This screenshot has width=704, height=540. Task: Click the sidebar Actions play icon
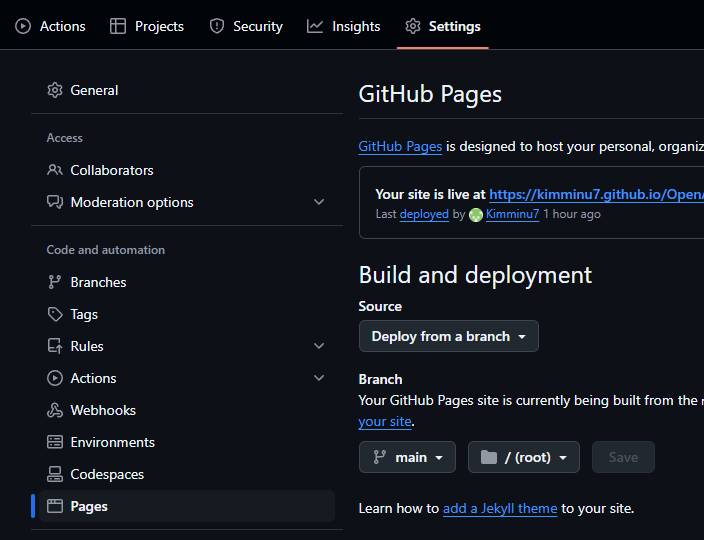55,378
